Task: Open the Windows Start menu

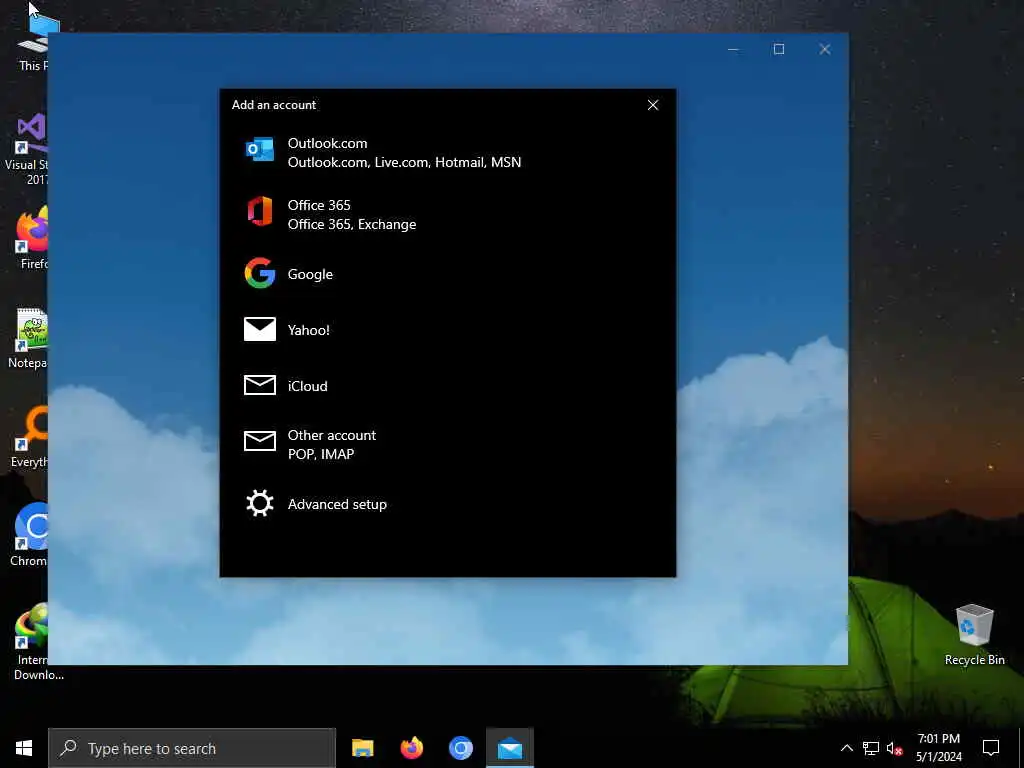Action: (x=24, y=748)
